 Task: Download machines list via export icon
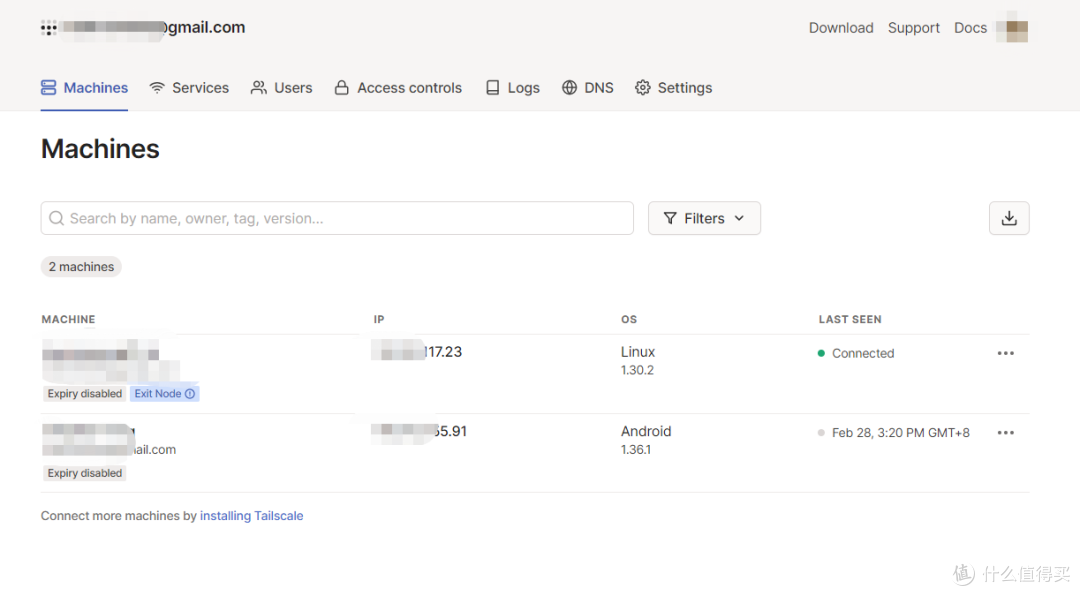tap(1009, 218)
